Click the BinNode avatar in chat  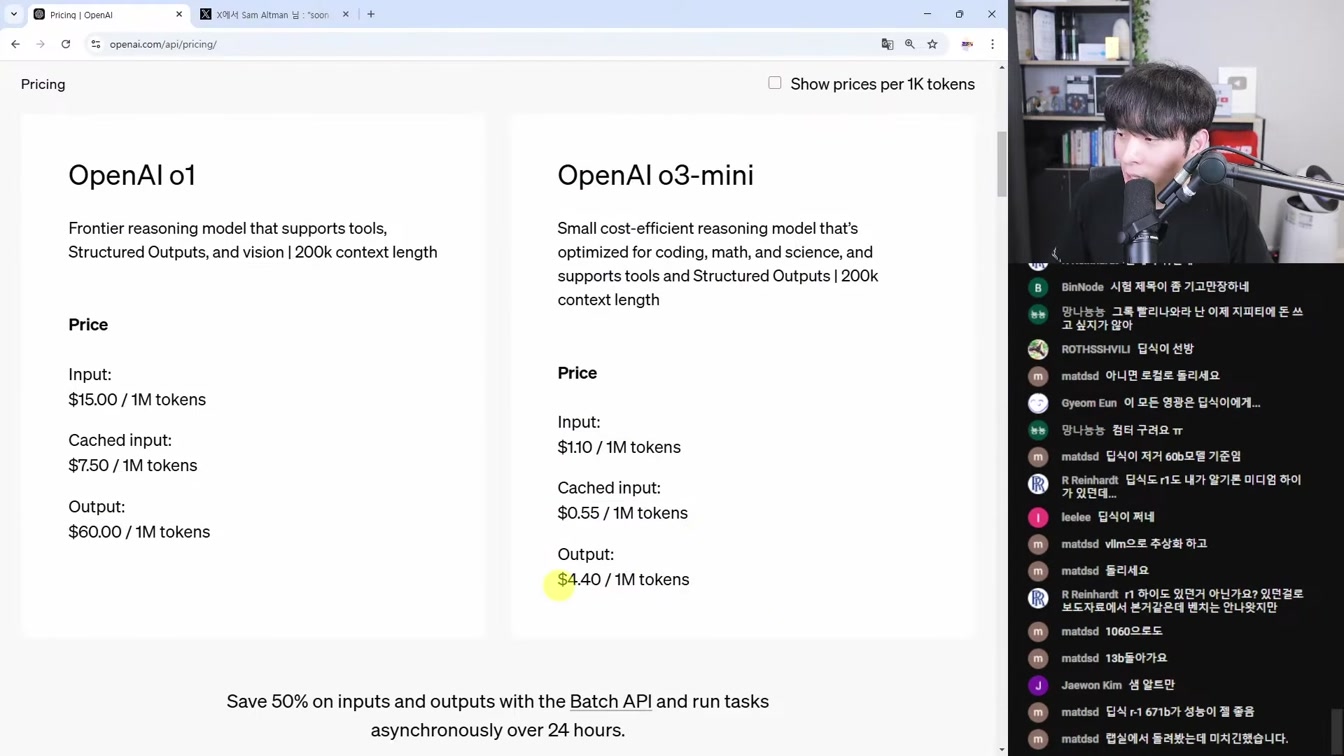coord(1038,287)
